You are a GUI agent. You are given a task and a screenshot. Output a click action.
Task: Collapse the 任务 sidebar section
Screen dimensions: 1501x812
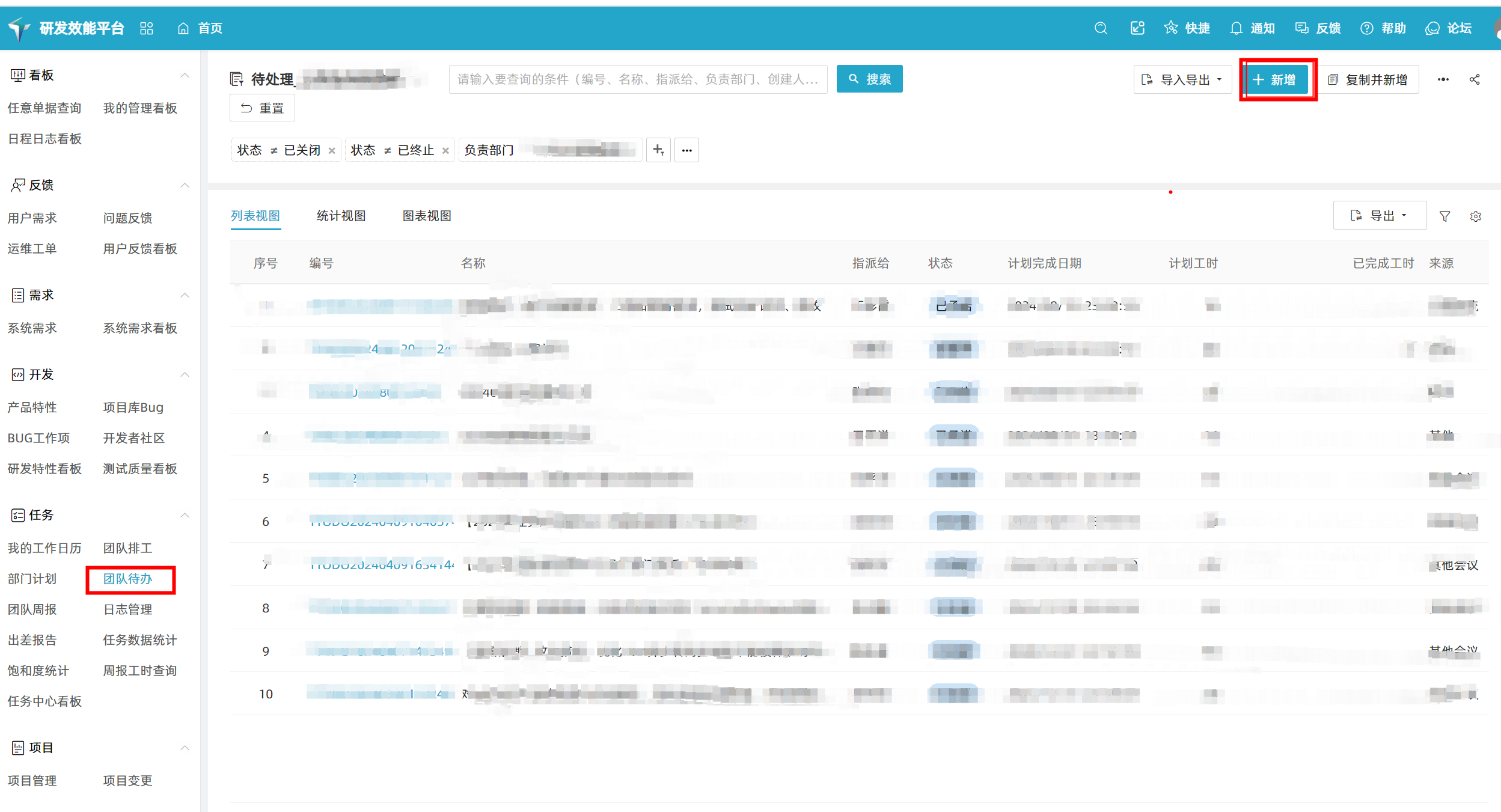pyautogui.click(x=185, y=515)
